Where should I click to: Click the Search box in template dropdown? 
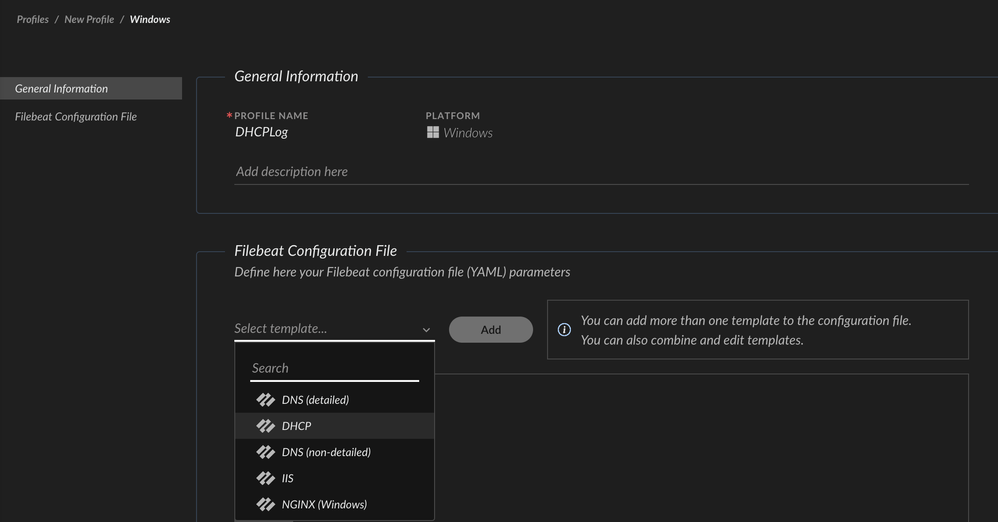334,368
